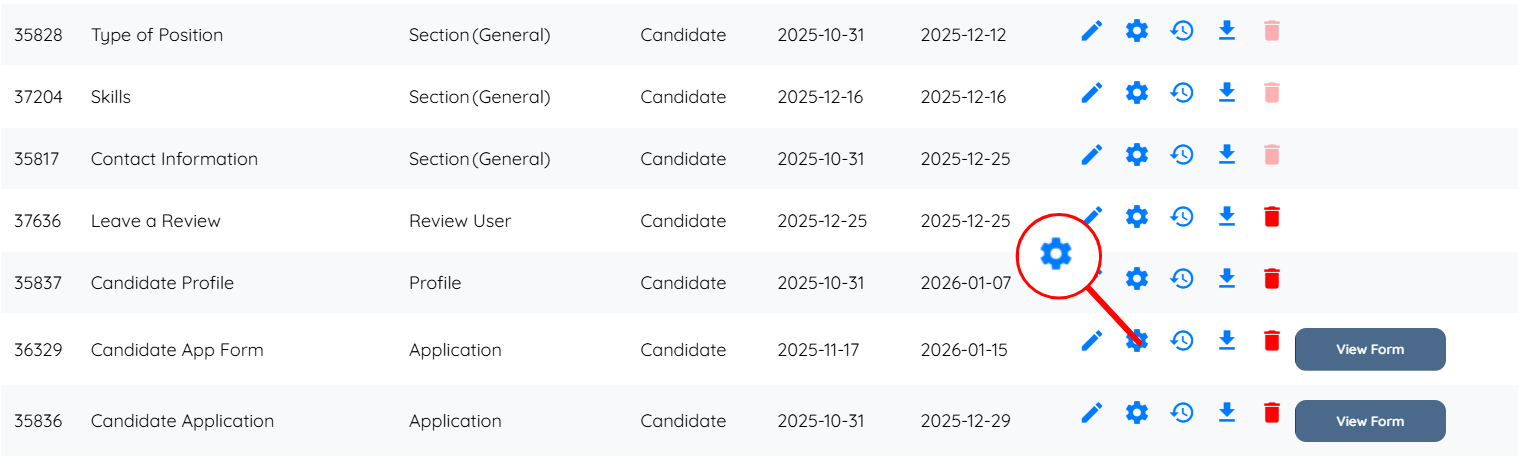1519x464 pixels.
Task: Click View Form for Candidate App Form
Action: [x=1369, y=350]
